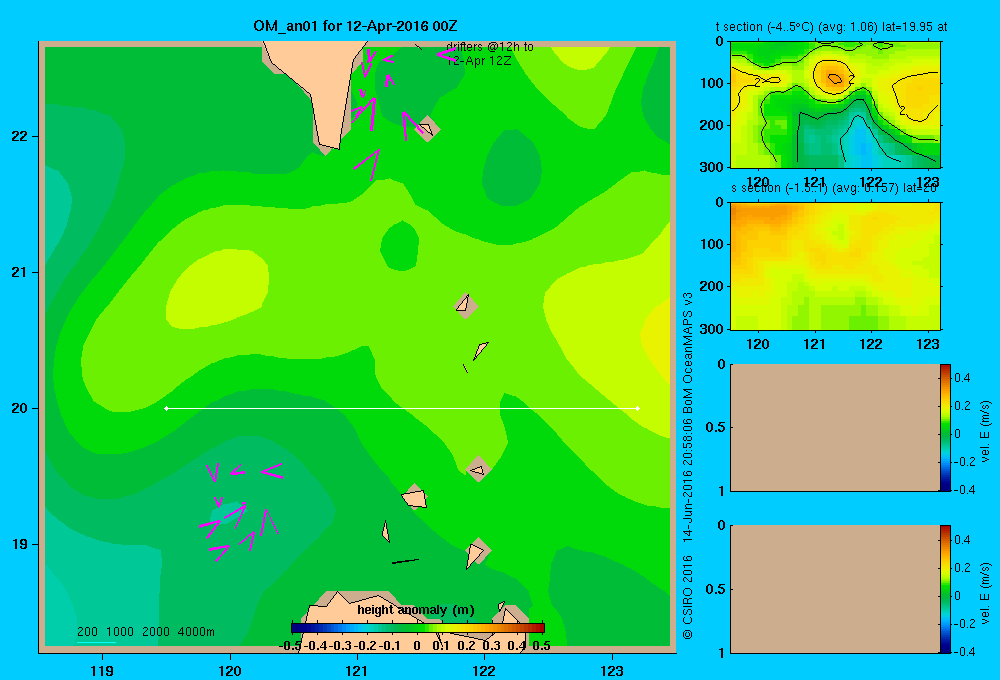Click the upper empty velocity panel
This screenshot has height=680, width=1000.
[x=835, y=428]
